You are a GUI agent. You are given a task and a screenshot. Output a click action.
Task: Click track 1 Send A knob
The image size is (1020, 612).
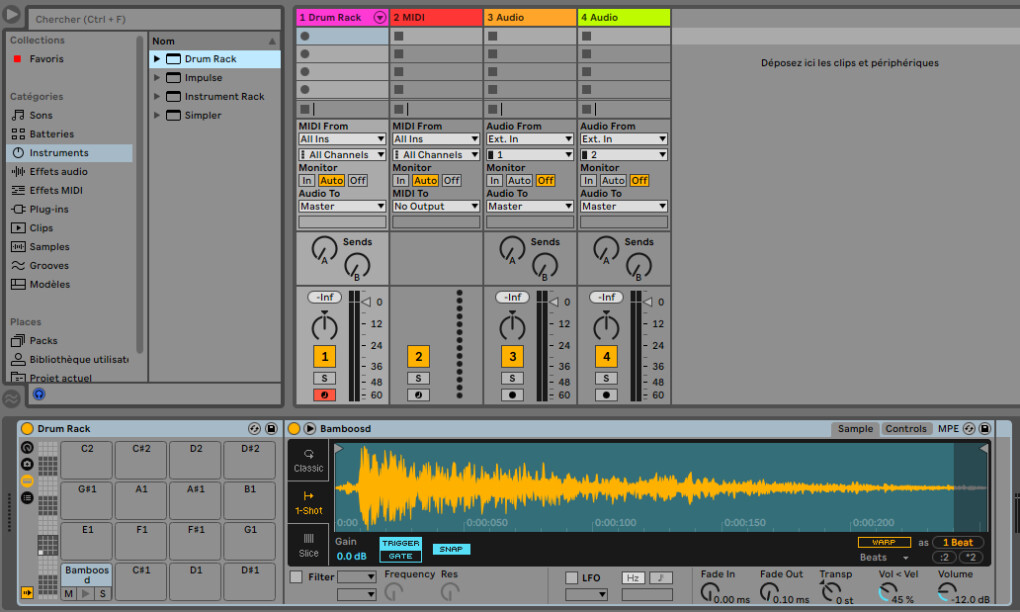pos(324,250)
